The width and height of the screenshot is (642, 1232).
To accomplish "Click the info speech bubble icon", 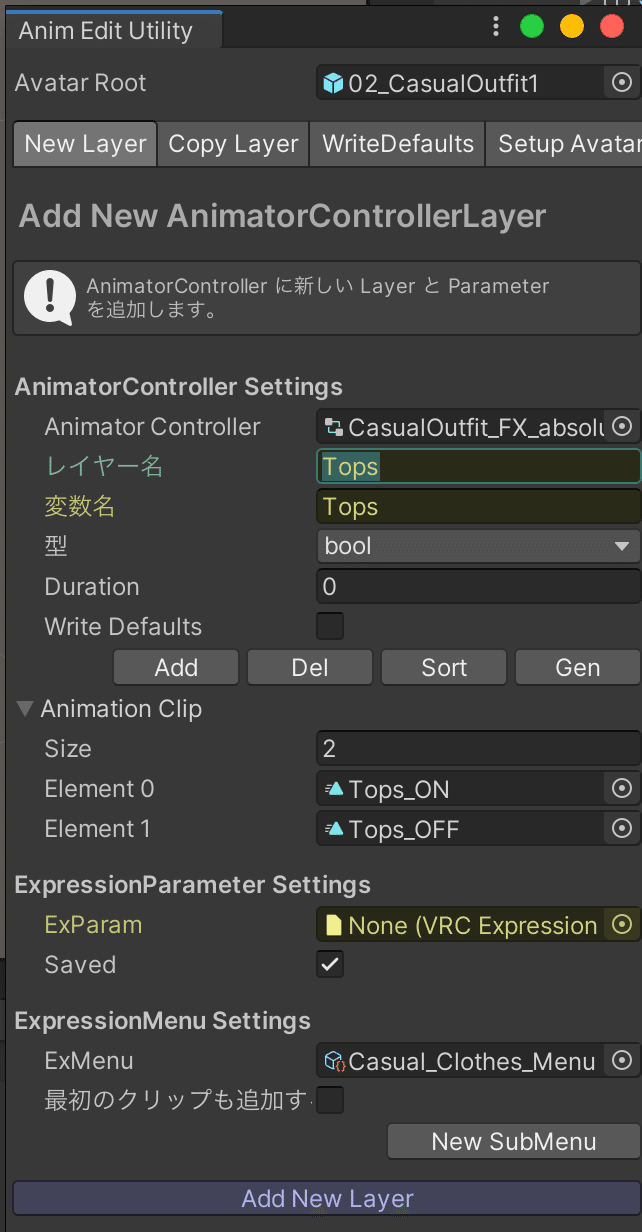I will coord(49,297).
